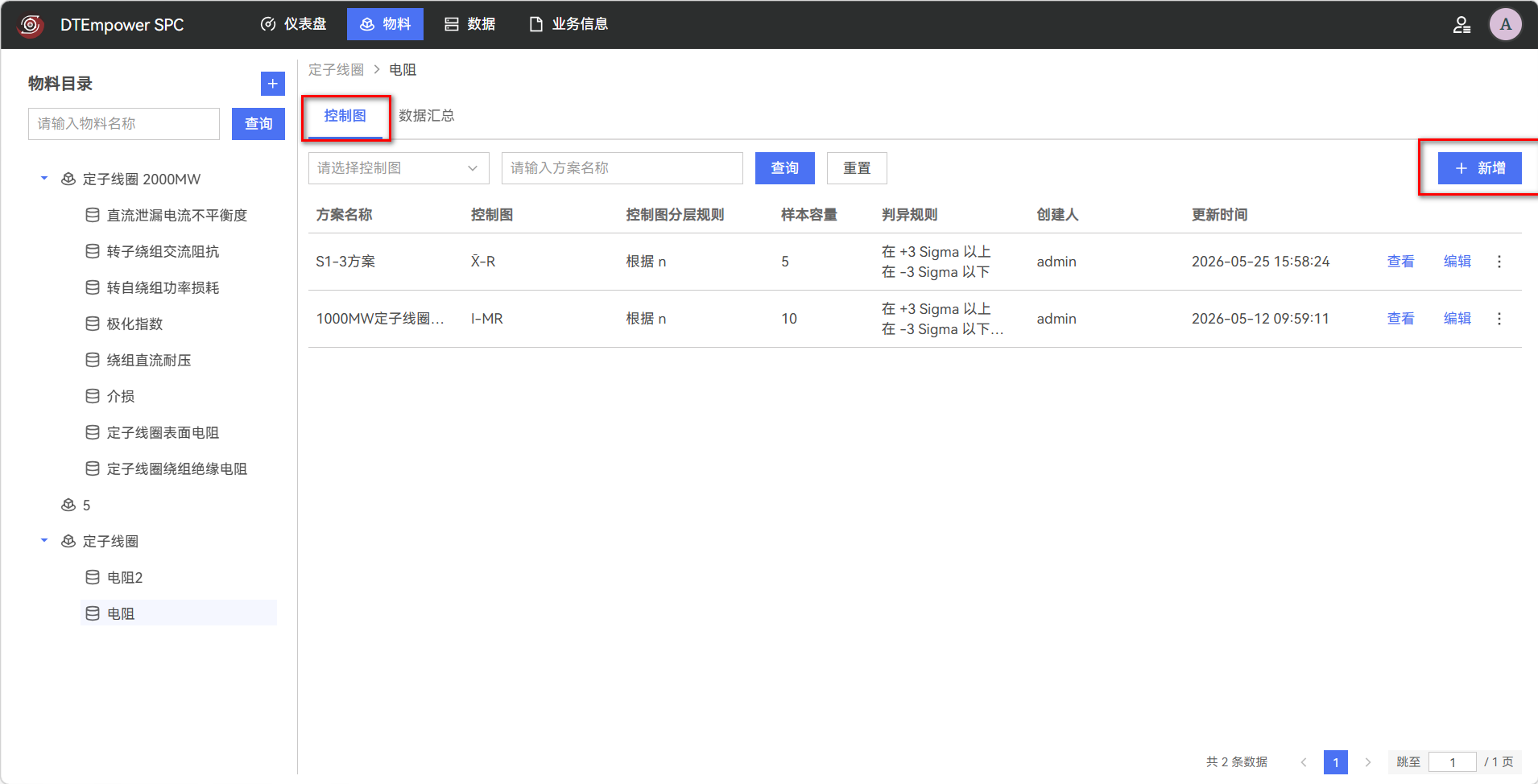The image size is (1538, 784).
Task: Click 查询 button next to scheme name
Action: tap(785, 168)
